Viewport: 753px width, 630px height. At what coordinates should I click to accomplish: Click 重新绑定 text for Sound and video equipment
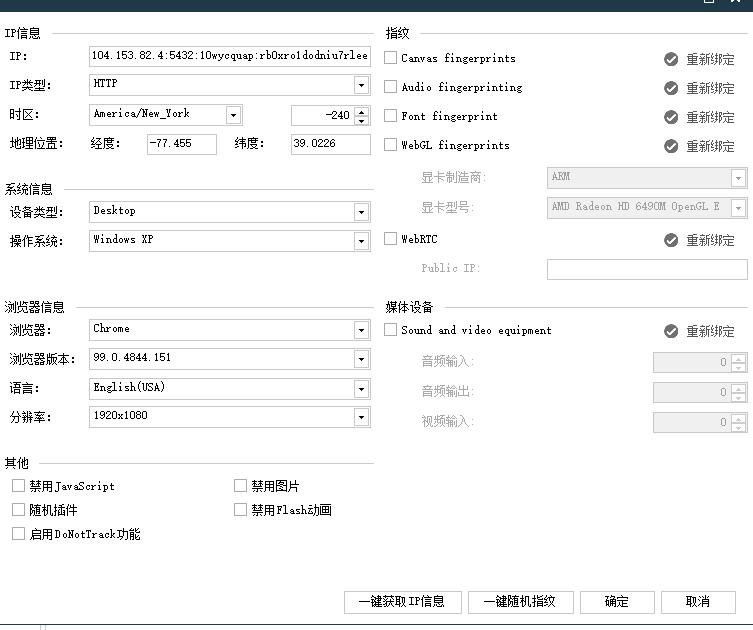click(x=710, y=331)
